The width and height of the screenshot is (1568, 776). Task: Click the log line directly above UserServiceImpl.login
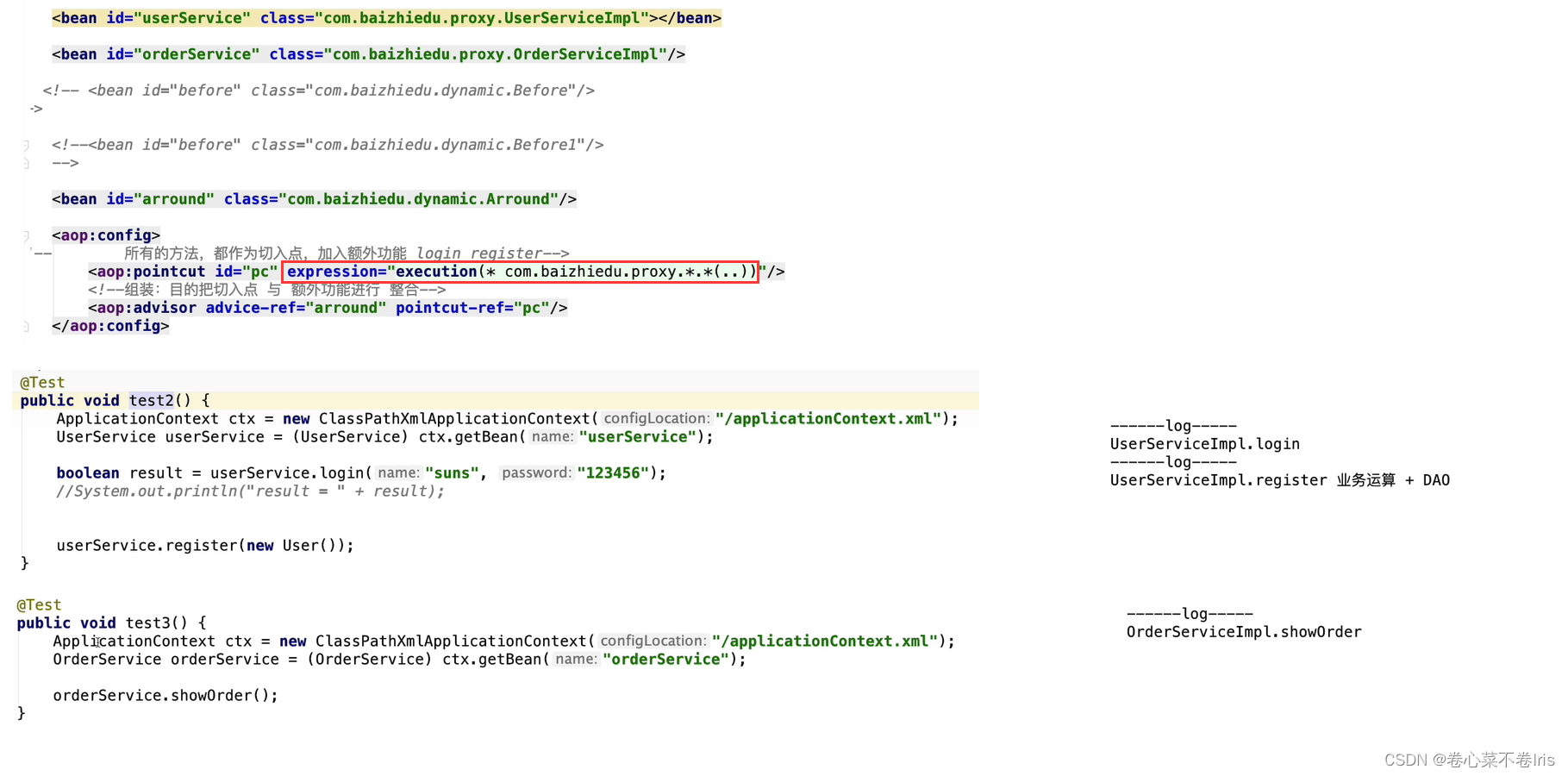[x=1173, y=426]
